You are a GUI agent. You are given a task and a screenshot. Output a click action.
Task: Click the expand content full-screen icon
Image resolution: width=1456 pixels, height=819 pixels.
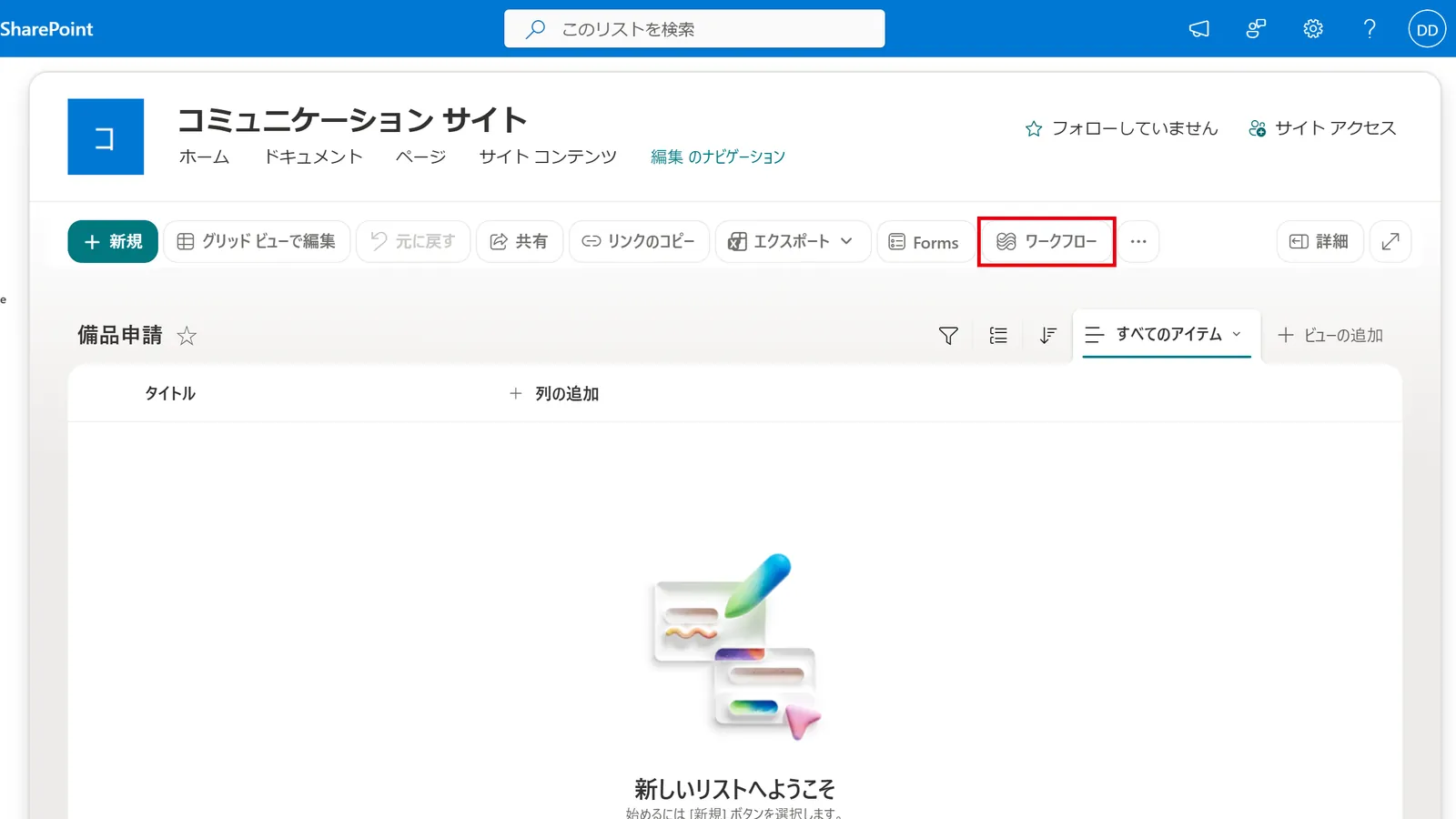pos(1390,241)
